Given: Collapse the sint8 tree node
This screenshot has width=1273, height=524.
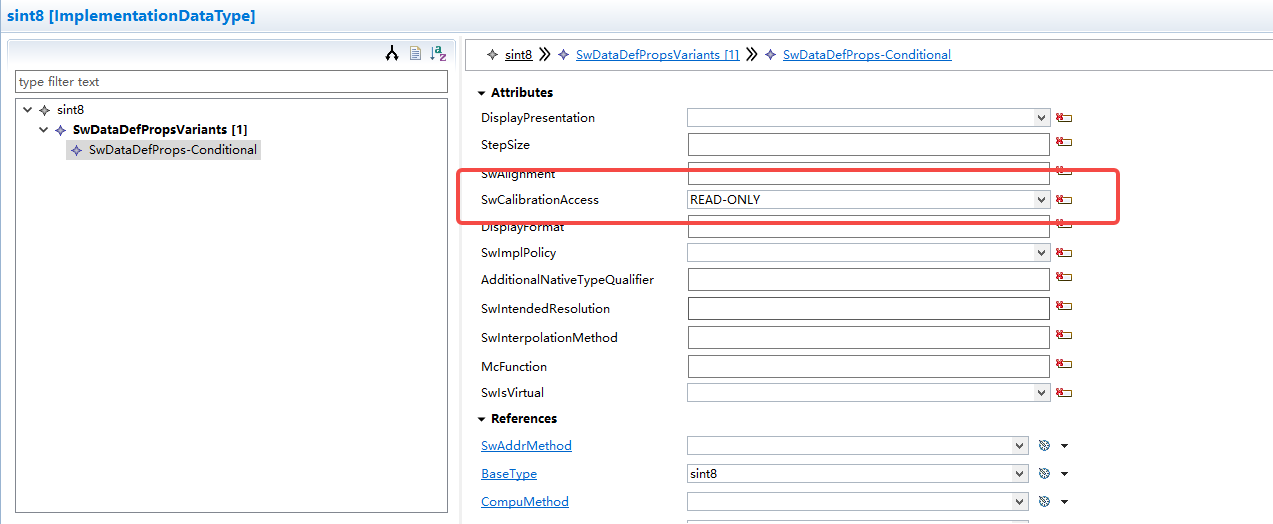Looking at the screenshot, I should 28,110.
